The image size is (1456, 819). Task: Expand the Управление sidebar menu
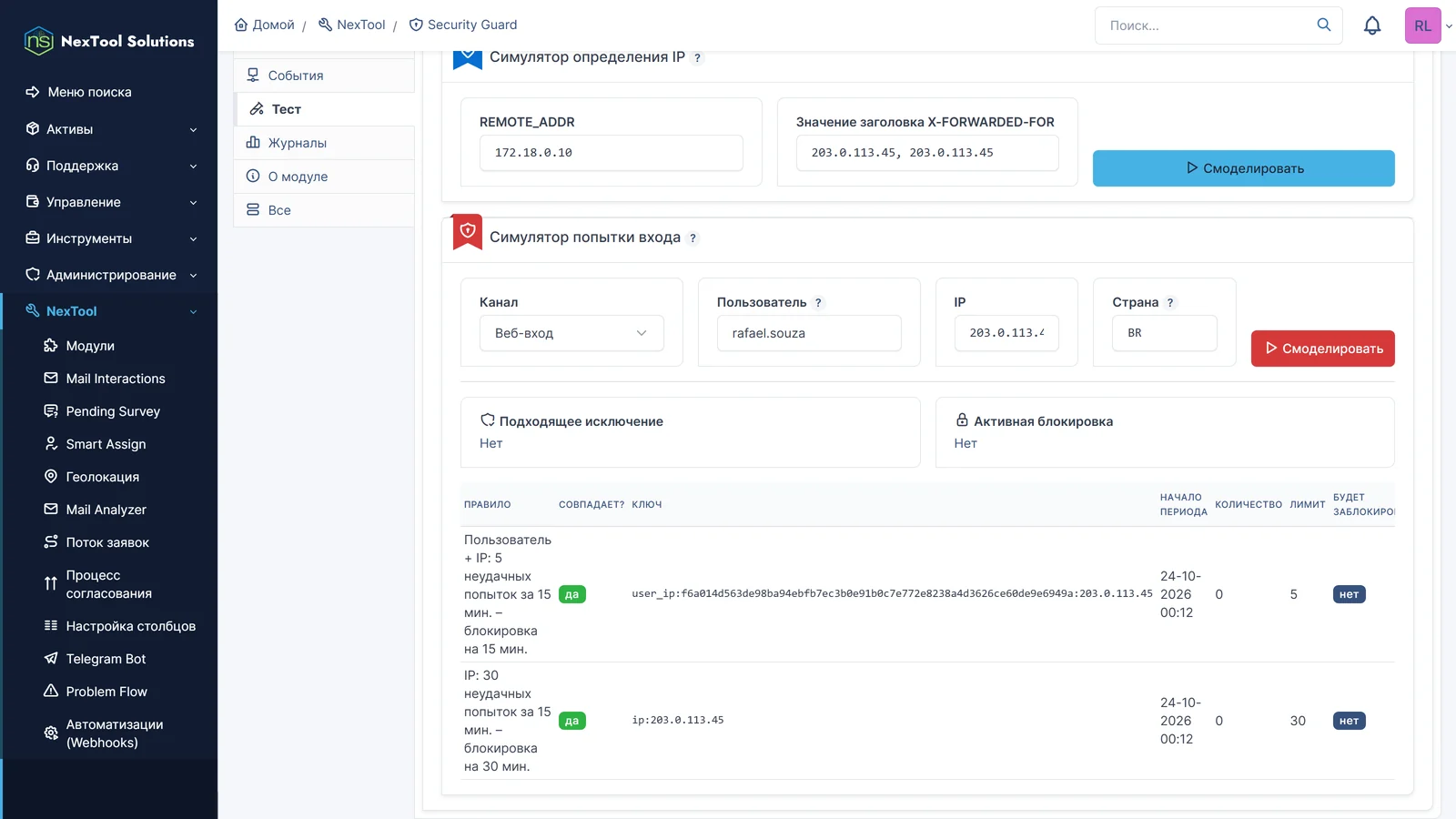pyautogui.click(x=109, y=202)
